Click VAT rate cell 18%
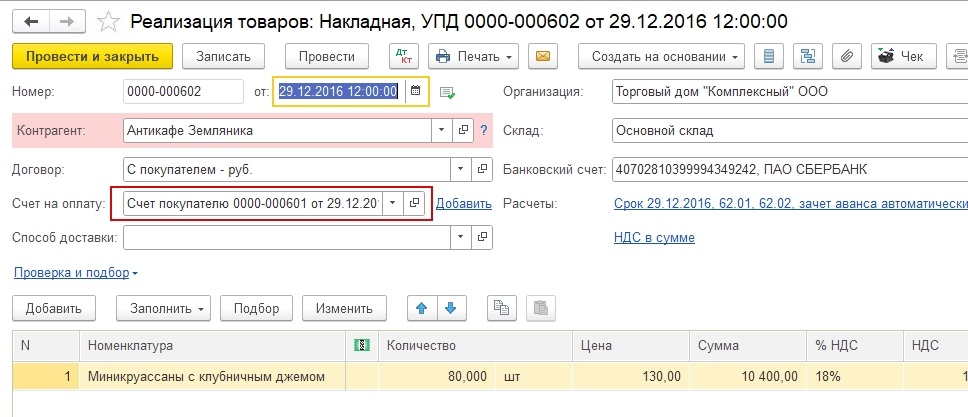Image resolution: width=968 pixels, height=417 pixels. pyautogui.click(x=855, y=376)
